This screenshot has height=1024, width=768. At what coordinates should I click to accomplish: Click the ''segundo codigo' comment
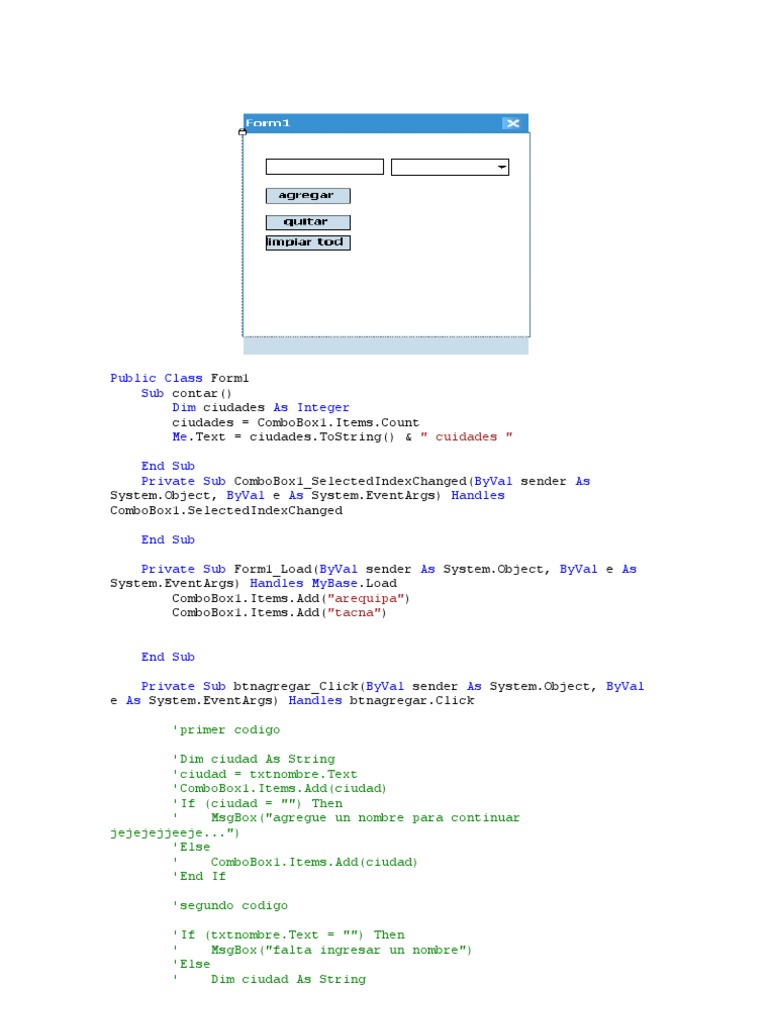tap(230, 906)
